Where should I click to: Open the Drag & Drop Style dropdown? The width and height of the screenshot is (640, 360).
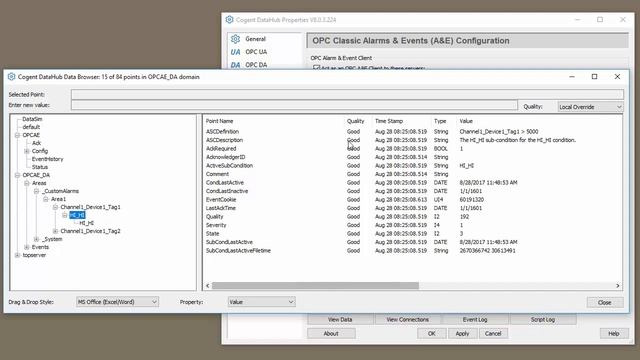pos(117,302)
